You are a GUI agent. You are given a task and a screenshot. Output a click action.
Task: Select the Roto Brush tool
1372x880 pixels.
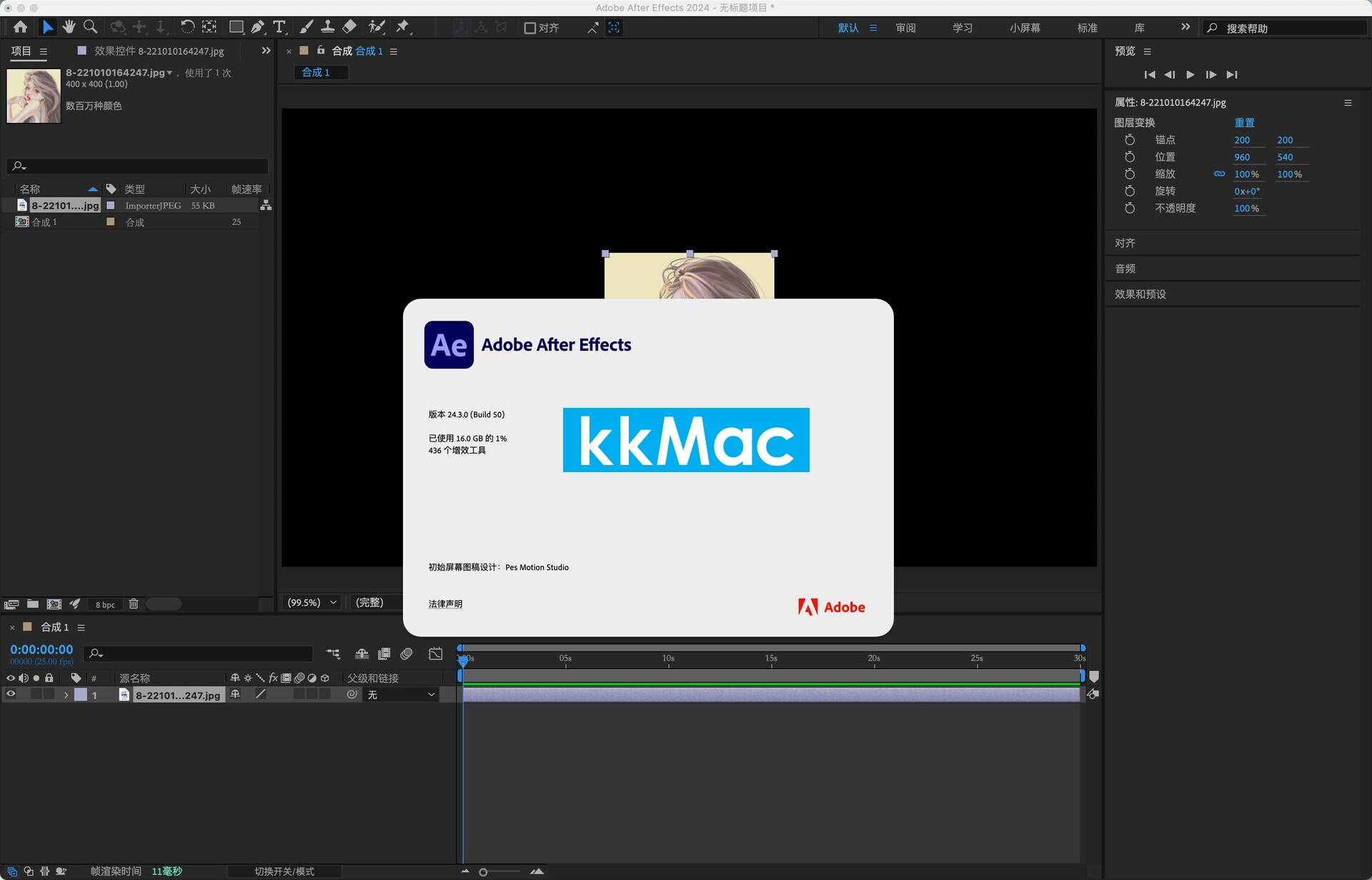coord(377,27)
